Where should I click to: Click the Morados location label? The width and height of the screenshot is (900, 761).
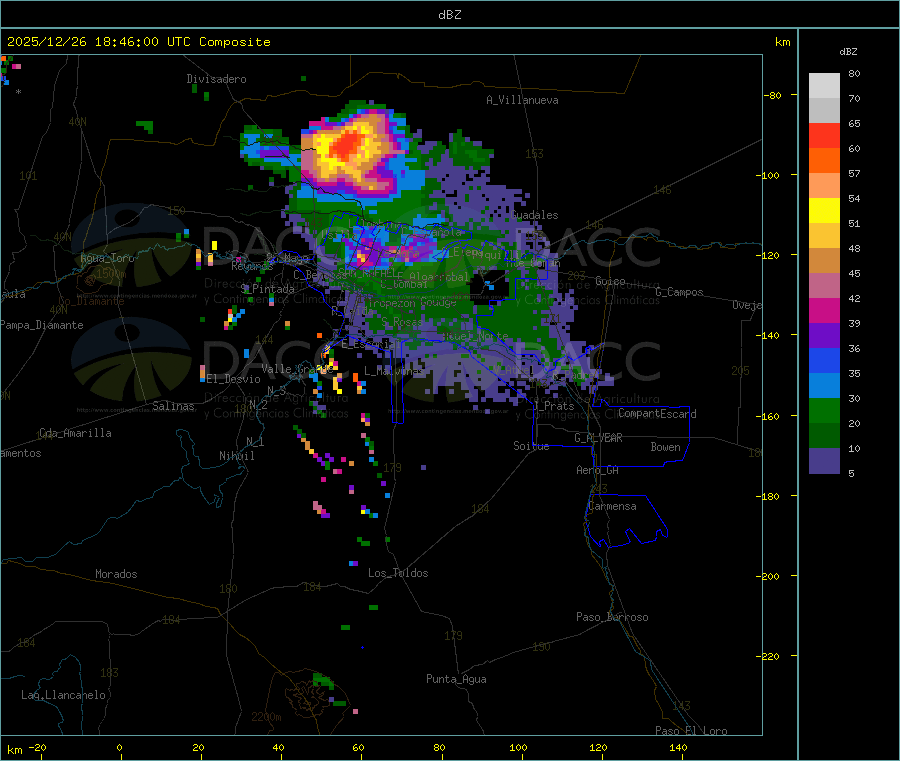(x=116, y=574)
